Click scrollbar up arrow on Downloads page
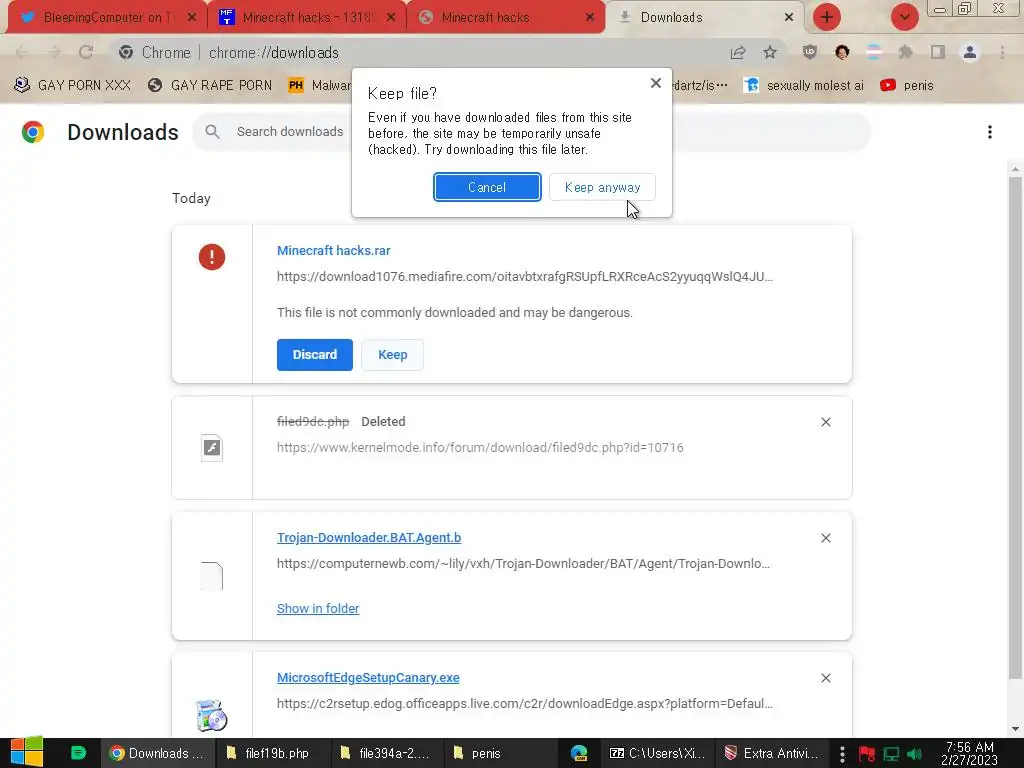Image resolution: width=1024 pixels, height=768 pixels. click(x=1015, y=169)
